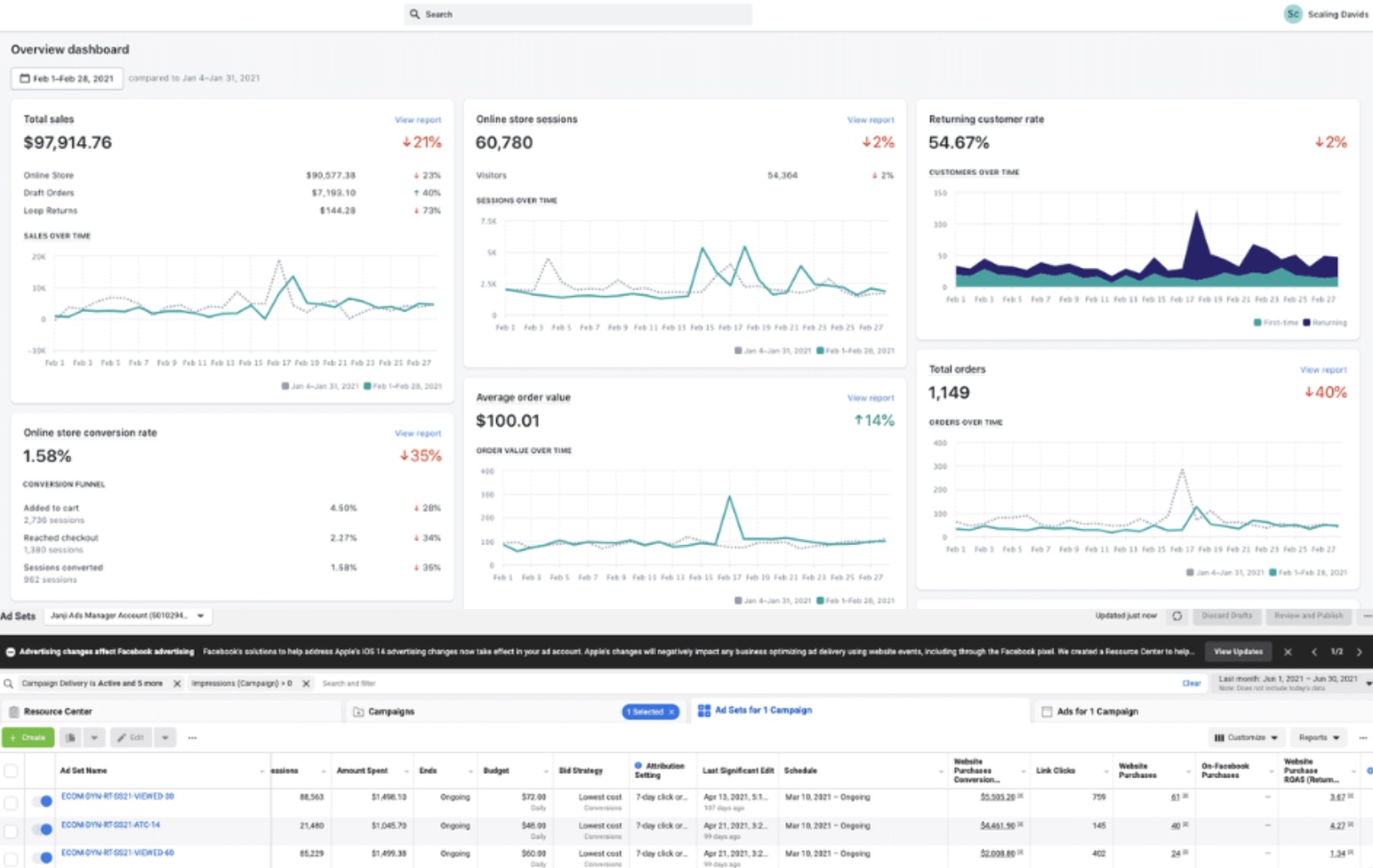Image resolution: width=1373 pixels, height=868 pixels.
Task: Click the refresh icon beside Updated just now
Action: tap(1176, 615)
